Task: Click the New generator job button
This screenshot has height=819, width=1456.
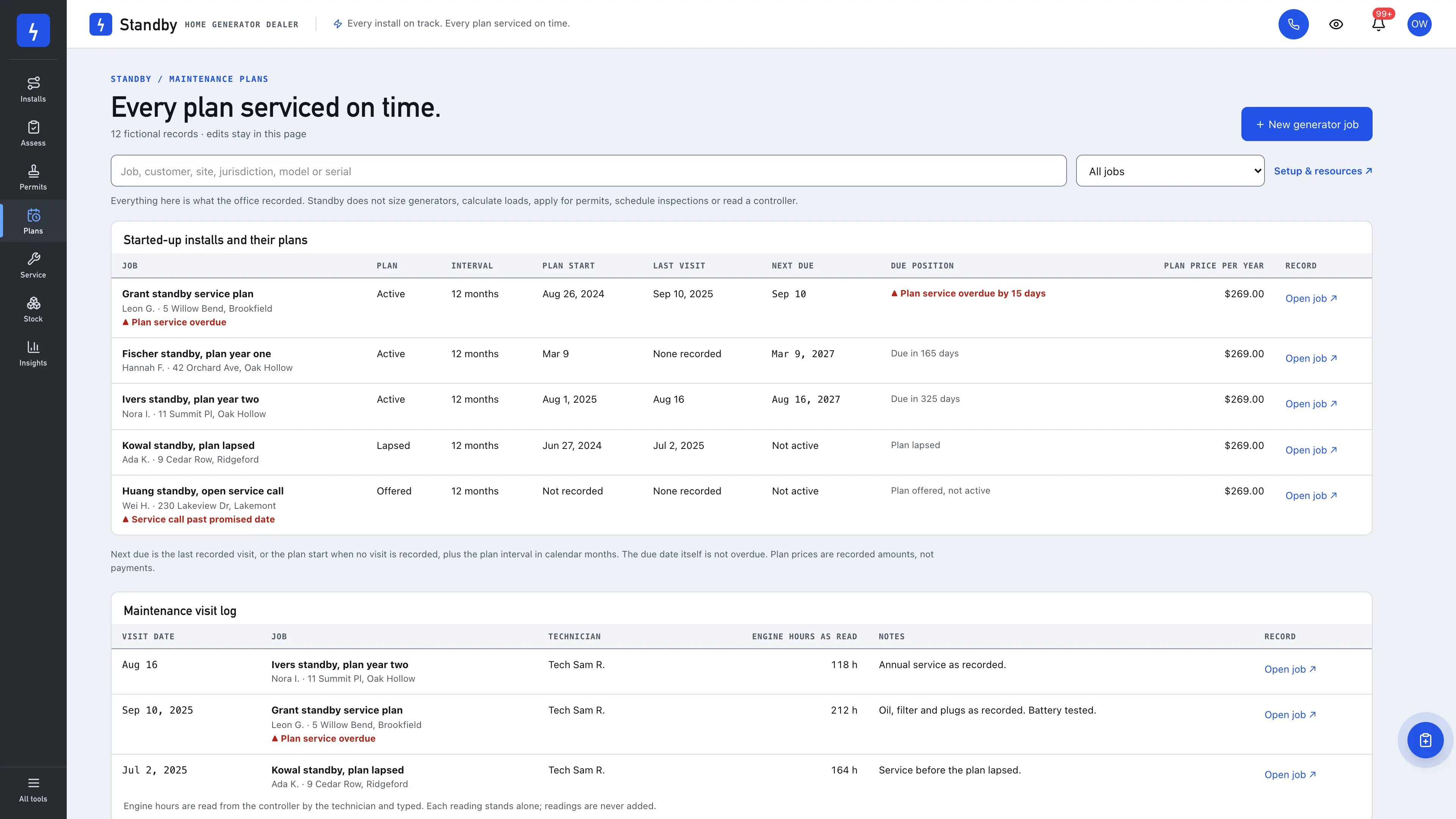Action: click(1307, 124)
